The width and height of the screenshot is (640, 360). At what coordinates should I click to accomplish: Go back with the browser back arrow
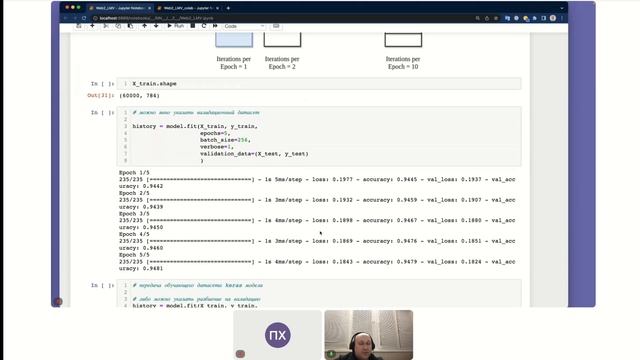pyautogui.click(x=65, y=18)
